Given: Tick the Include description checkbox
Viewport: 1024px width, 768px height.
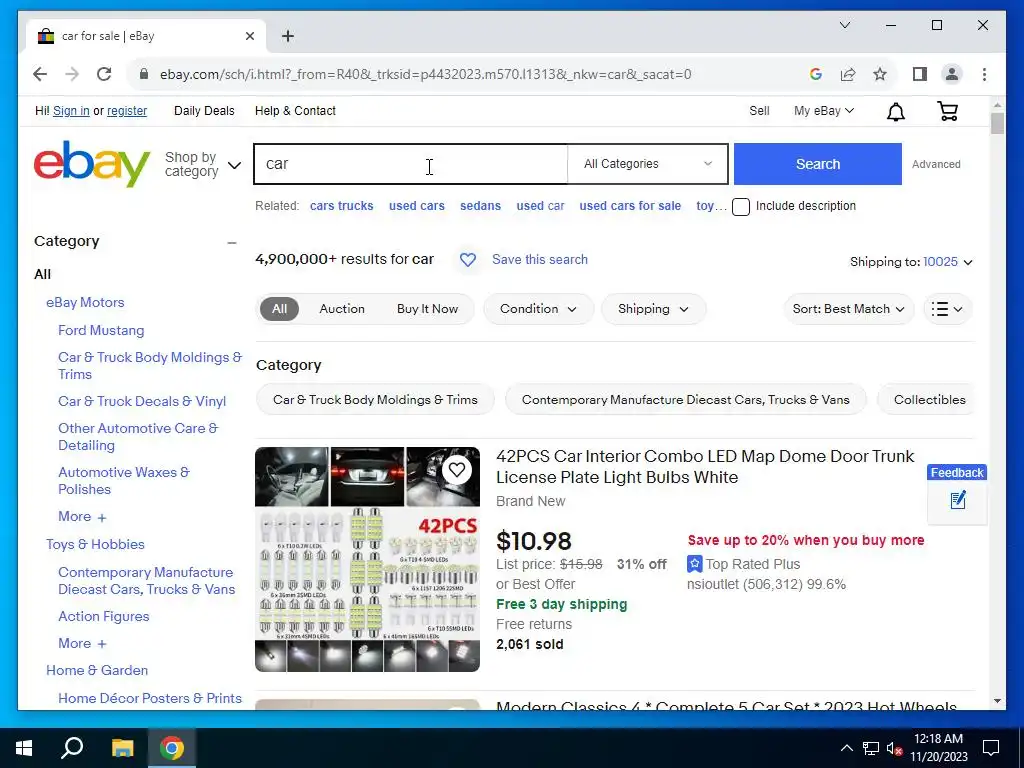Looking at the screenshot, I should 741,207.
